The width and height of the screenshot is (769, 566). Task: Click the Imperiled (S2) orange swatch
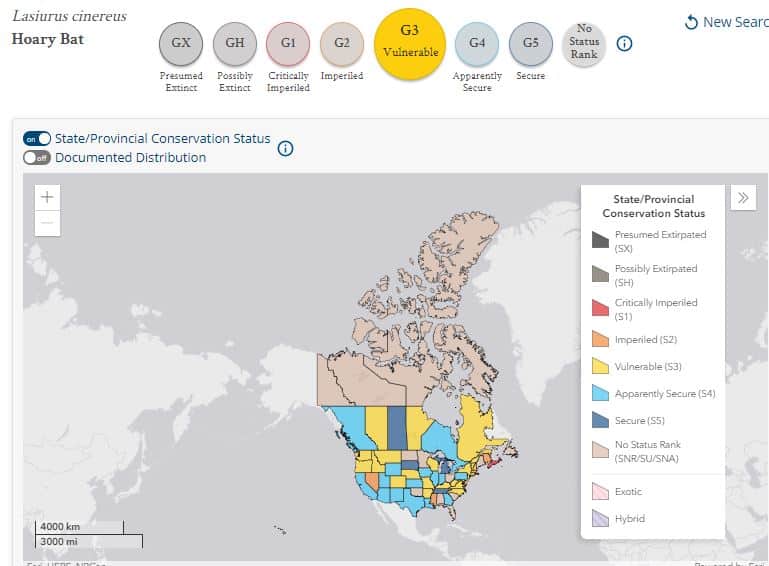(x=600, y=339)
